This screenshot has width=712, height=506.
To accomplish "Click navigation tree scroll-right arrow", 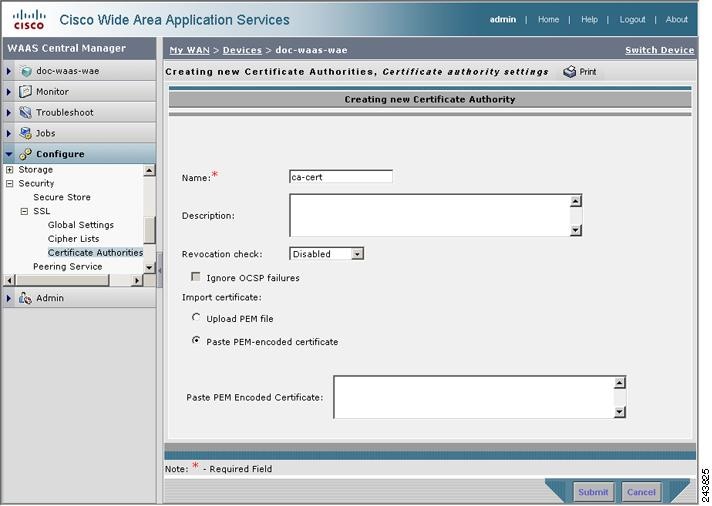I will click(137, 280).
